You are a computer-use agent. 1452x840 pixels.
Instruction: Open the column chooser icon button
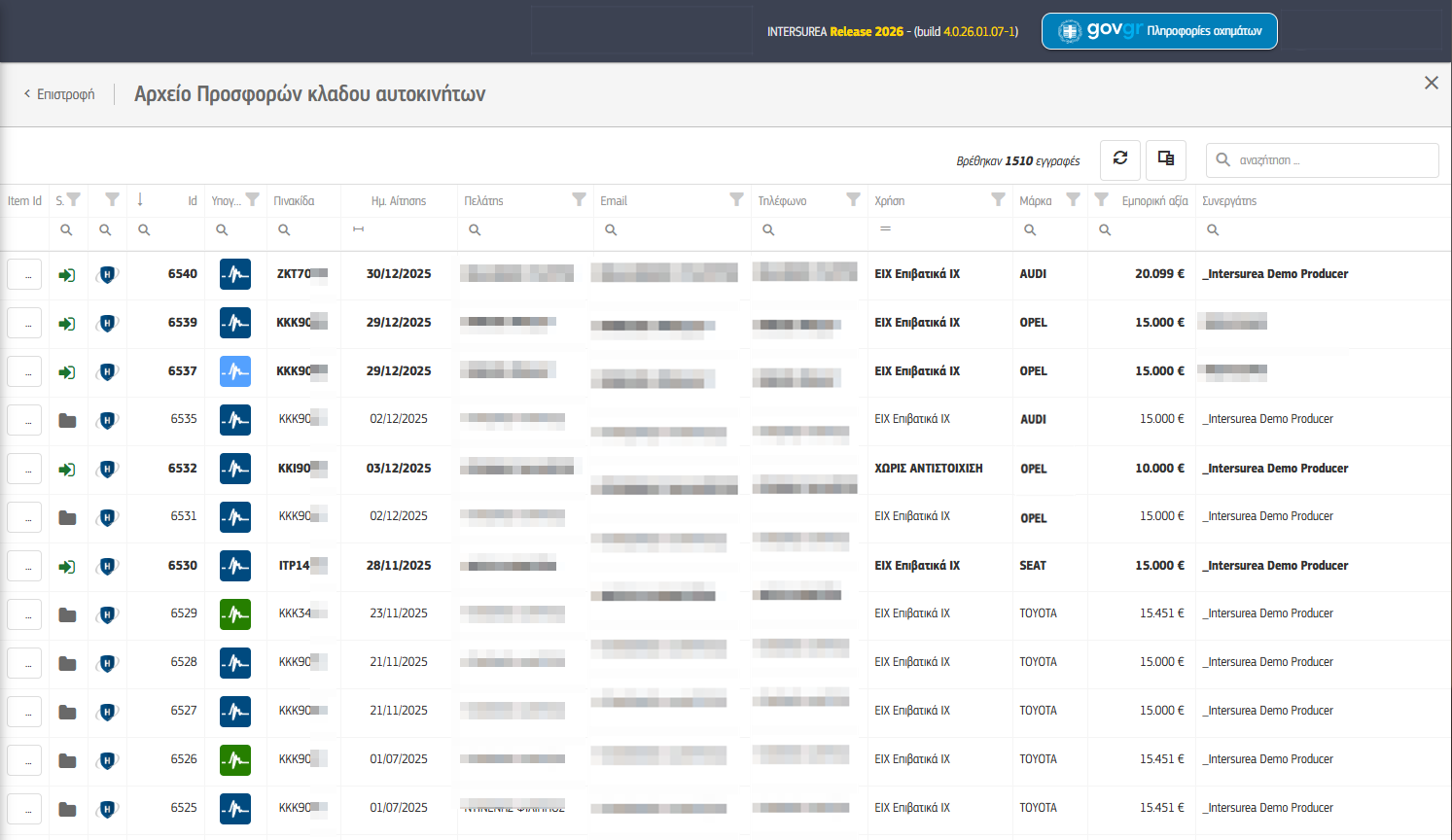tap(1166, 159)
